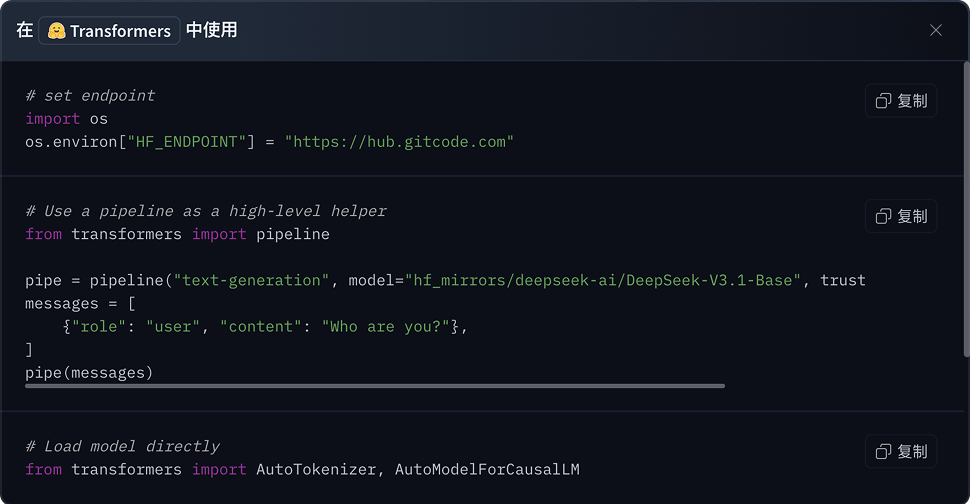Click the "# Load model directly" comment
Viewport: 970px width, 504px height.
pyautogui.click(x=122, y=446)
